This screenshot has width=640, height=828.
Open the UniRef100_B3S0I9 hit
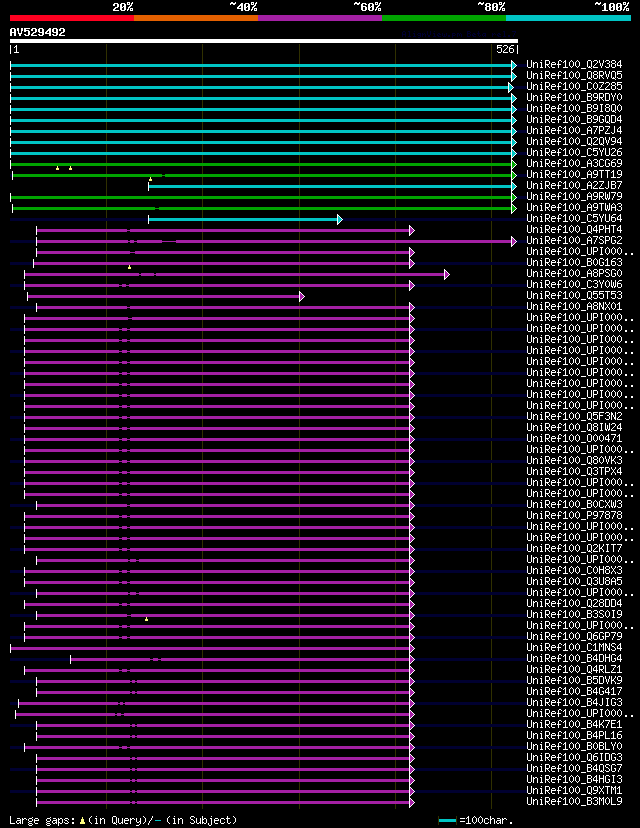[574, 614]
